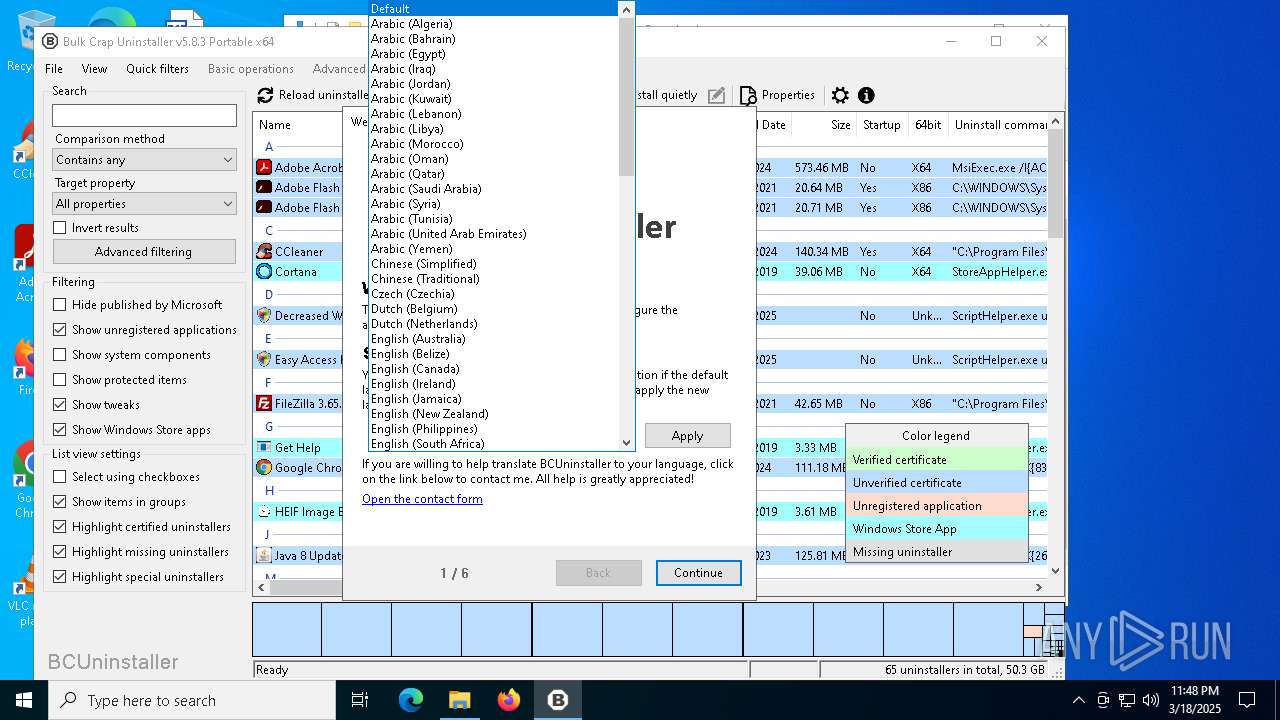
Task: Choose Arabic (Egypt) language
Action: (x=494, y=54)
